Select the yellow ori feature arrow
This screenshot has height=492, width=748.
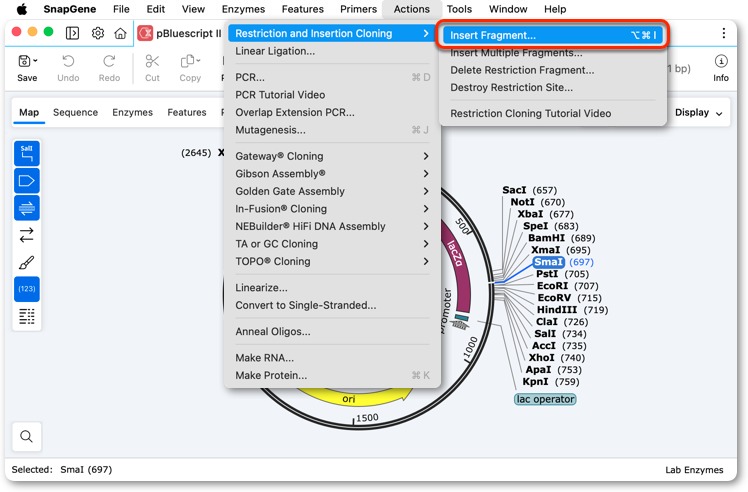pos(355,397)
